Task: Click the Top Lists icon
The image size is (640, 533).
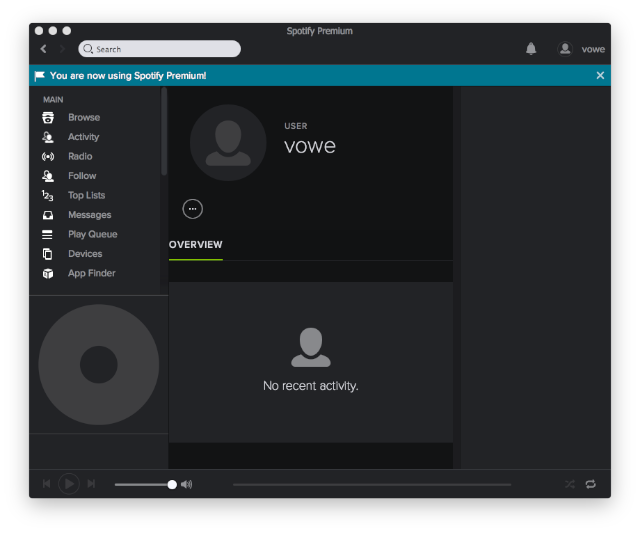Action: [47, 196]
